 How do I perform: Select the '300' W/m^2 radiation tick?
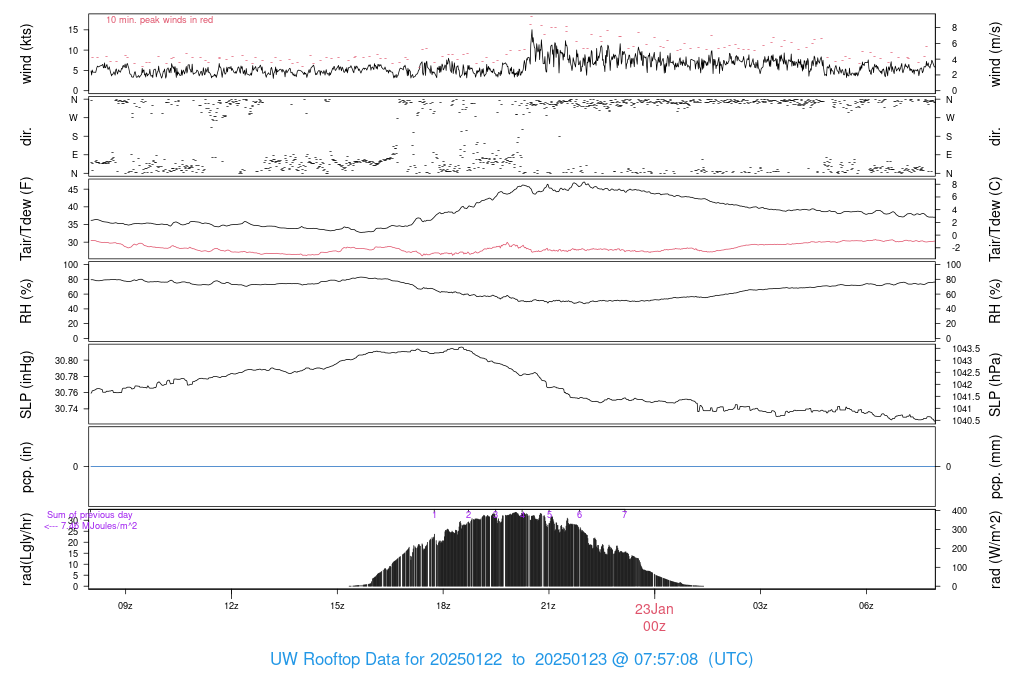tap(959, 530)
